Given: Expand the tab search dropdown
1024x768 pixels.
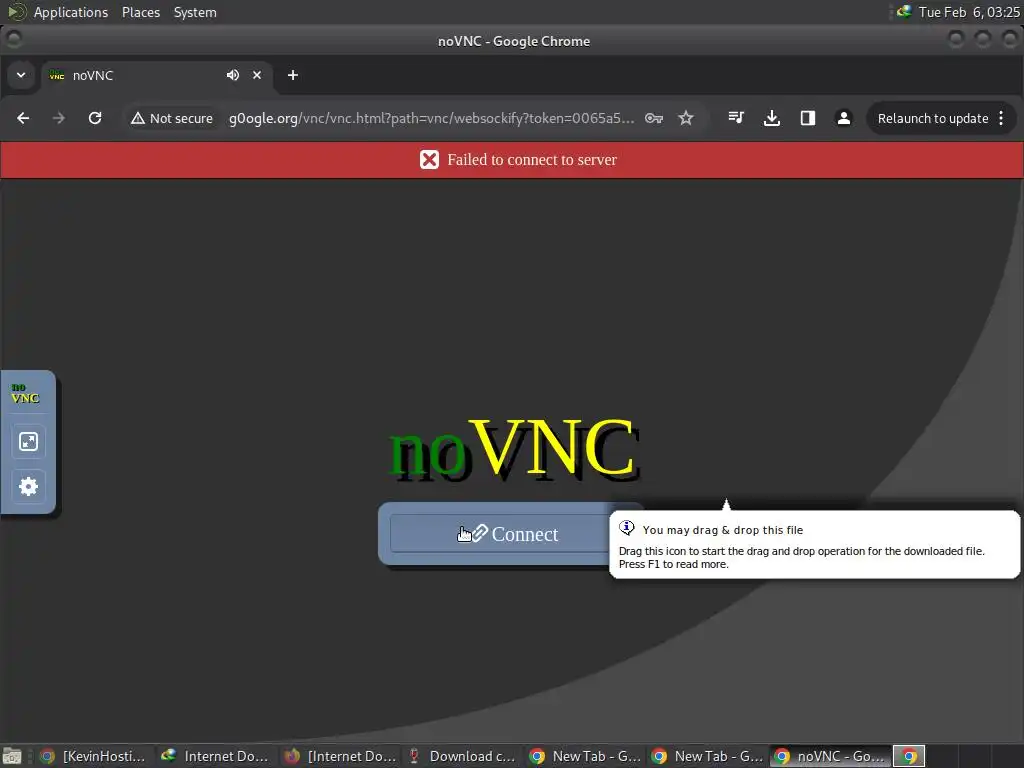Looking at the screenshot, I should 21,75.
